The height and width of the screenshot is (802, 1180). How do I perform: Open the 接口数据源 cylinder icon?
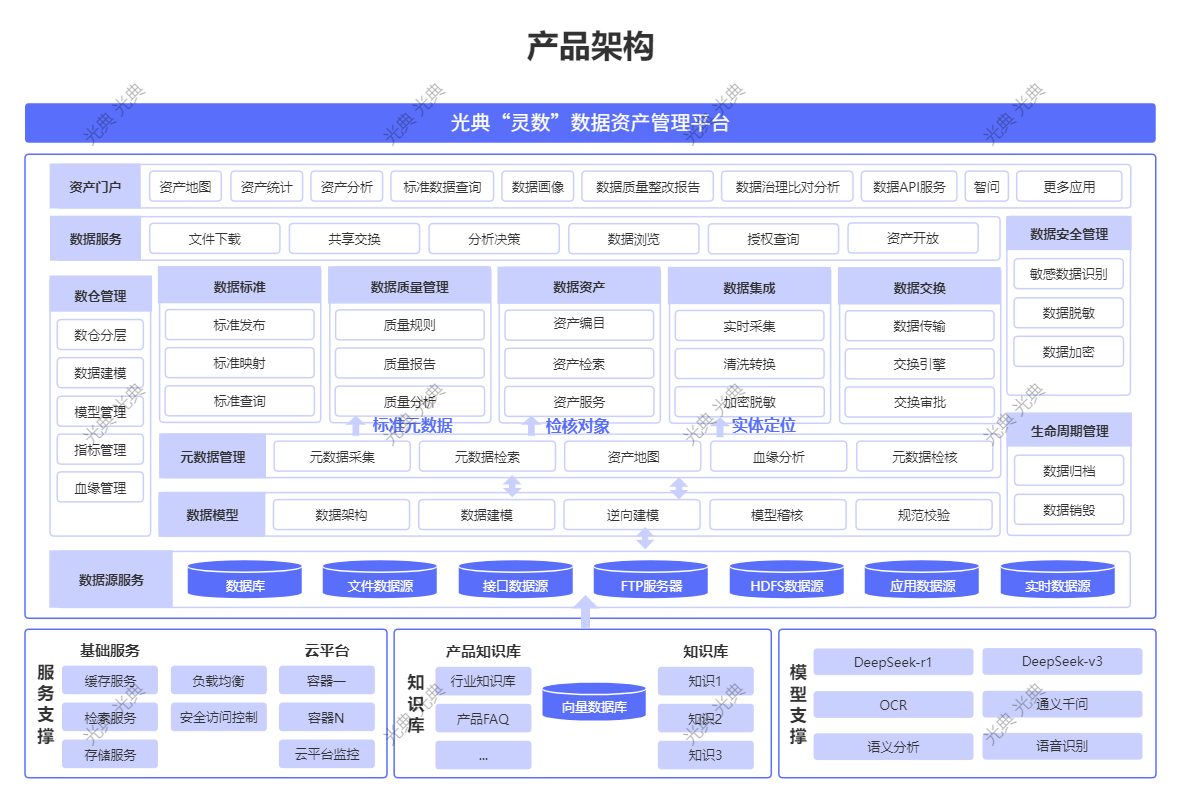(514, 580)
